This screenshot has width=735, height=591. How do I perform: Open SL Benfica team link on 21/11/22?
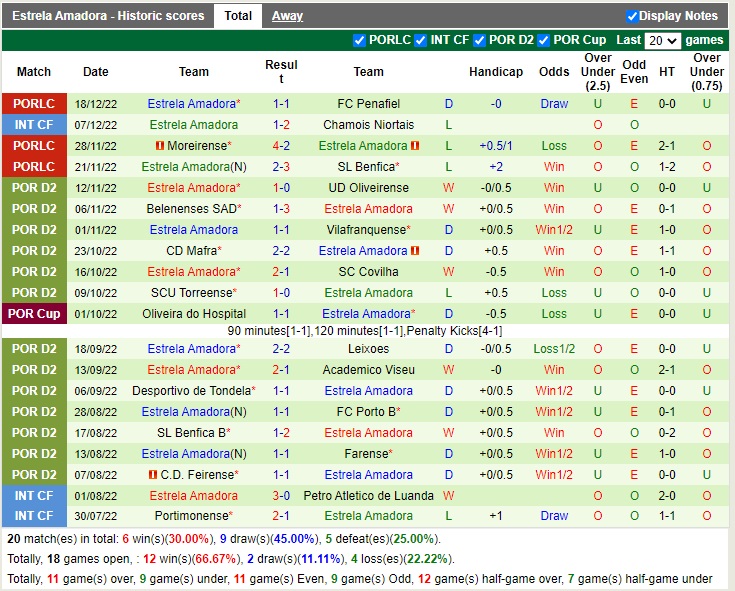(x=368, y=167)
